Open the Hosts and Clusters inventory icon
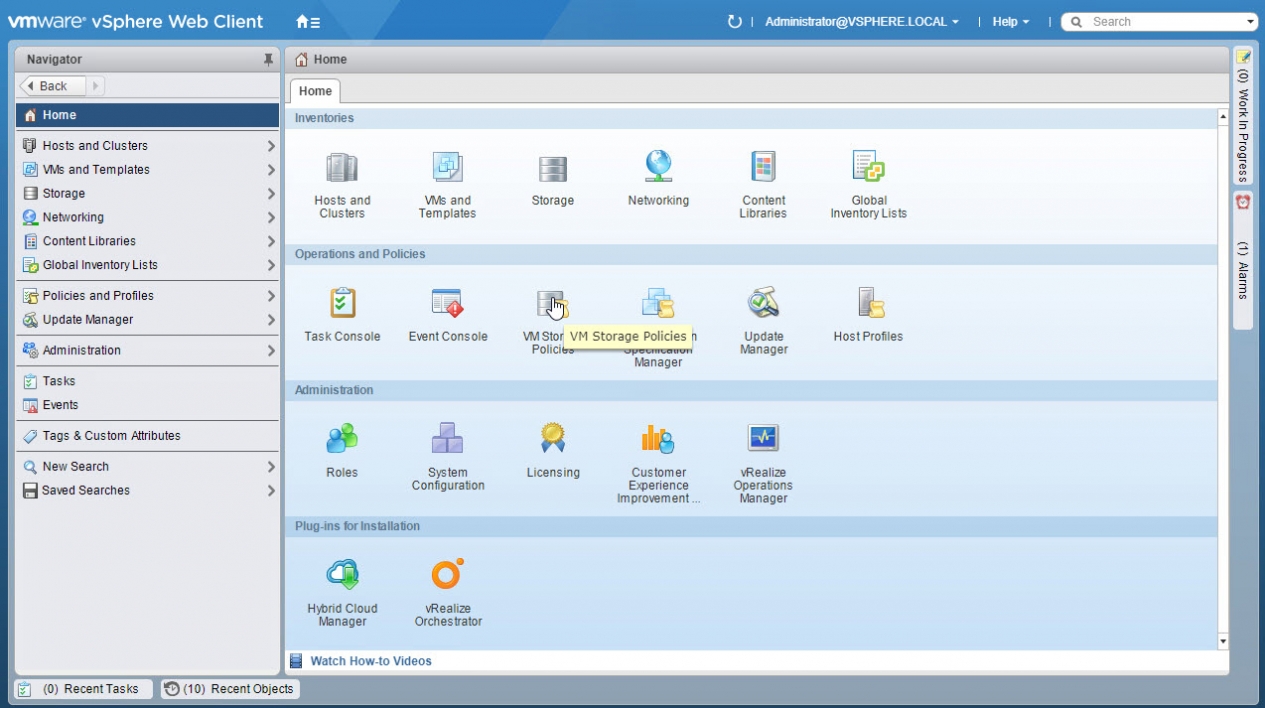Image resolution: width=1265 pixels, height=708 pixels. coord(342,168)
